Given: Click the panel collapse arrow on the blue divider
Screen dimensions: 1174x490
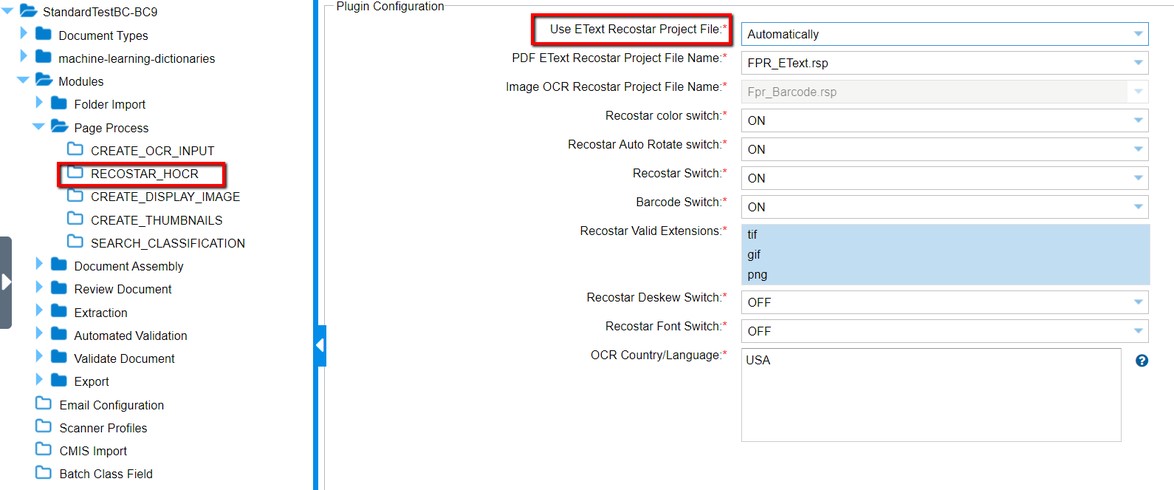Looking at the screenshot, I should 320,345.
